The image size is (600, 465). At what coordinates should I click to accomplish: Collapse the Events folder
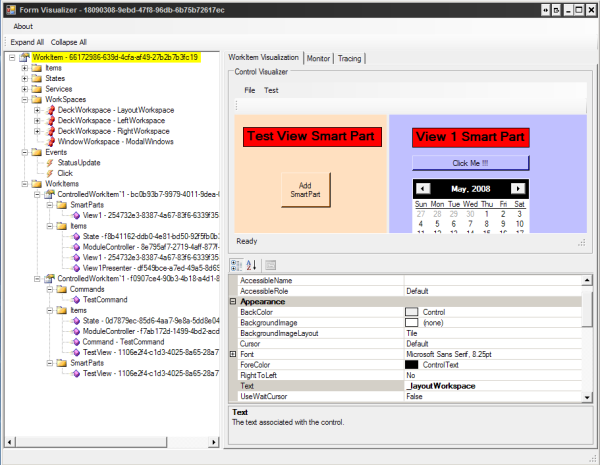click(25, 152)
